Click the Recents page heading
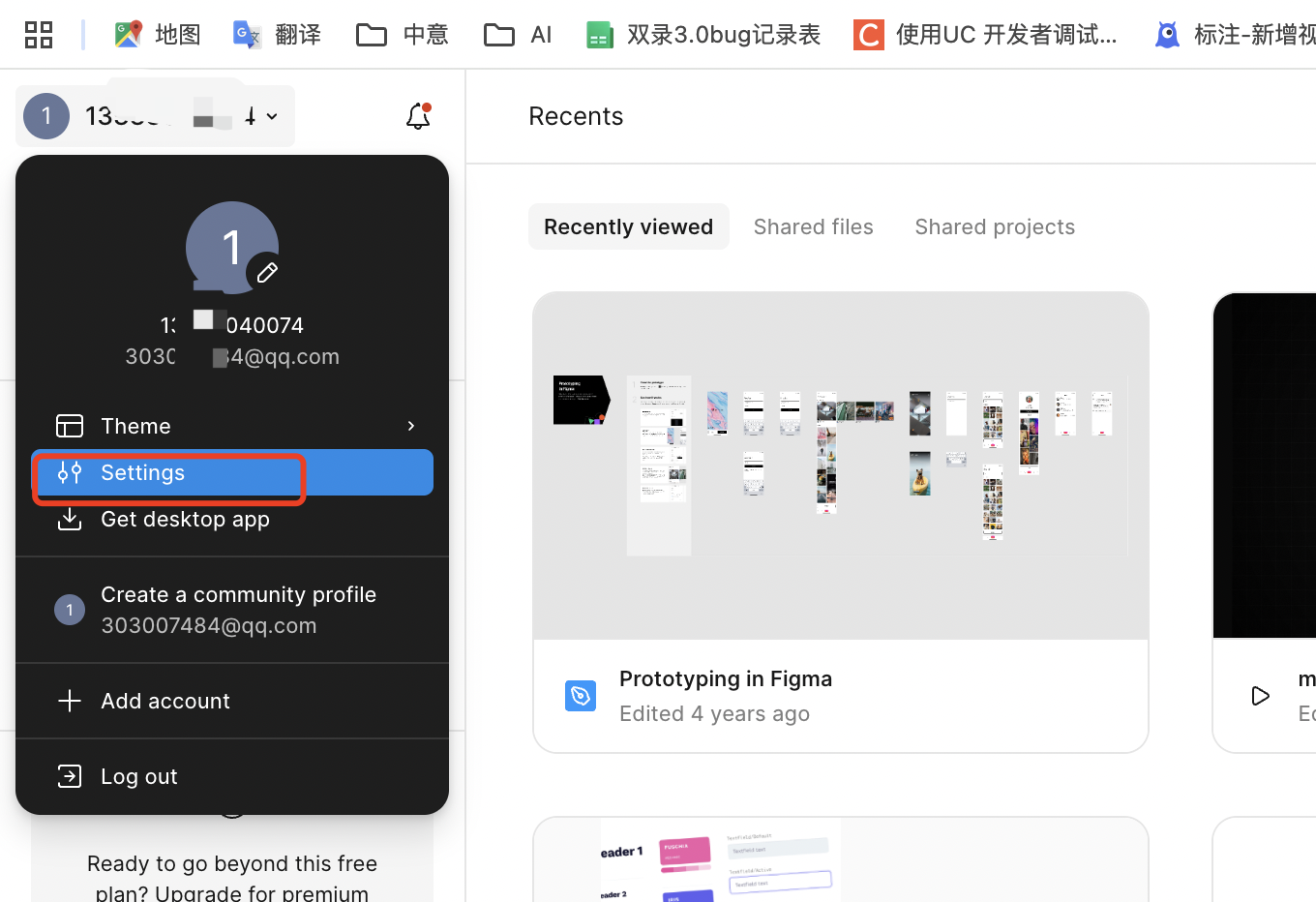Screen dimensions: 1316x902 point(576,116)
